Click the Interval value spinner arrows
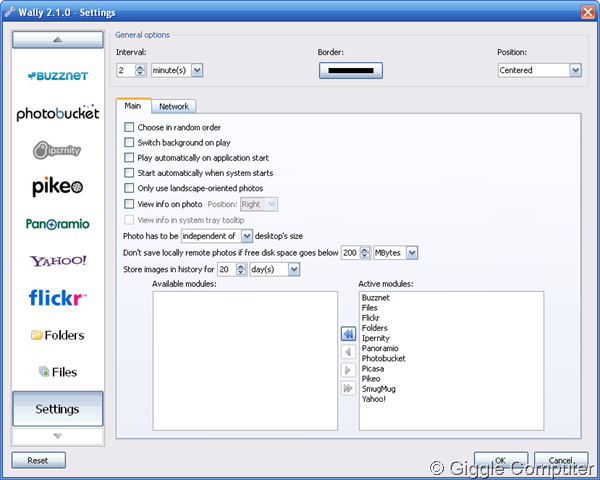The image size is (600, 480). [140, 70]
